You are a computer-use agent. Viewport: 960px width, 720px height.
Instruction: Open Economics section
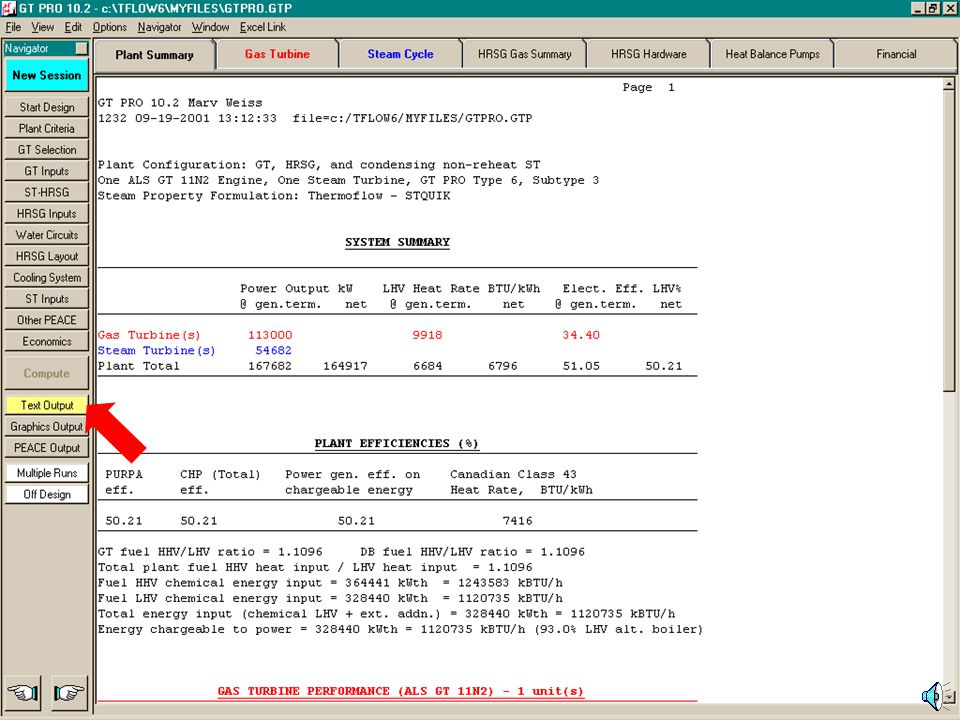click(47, 342)
